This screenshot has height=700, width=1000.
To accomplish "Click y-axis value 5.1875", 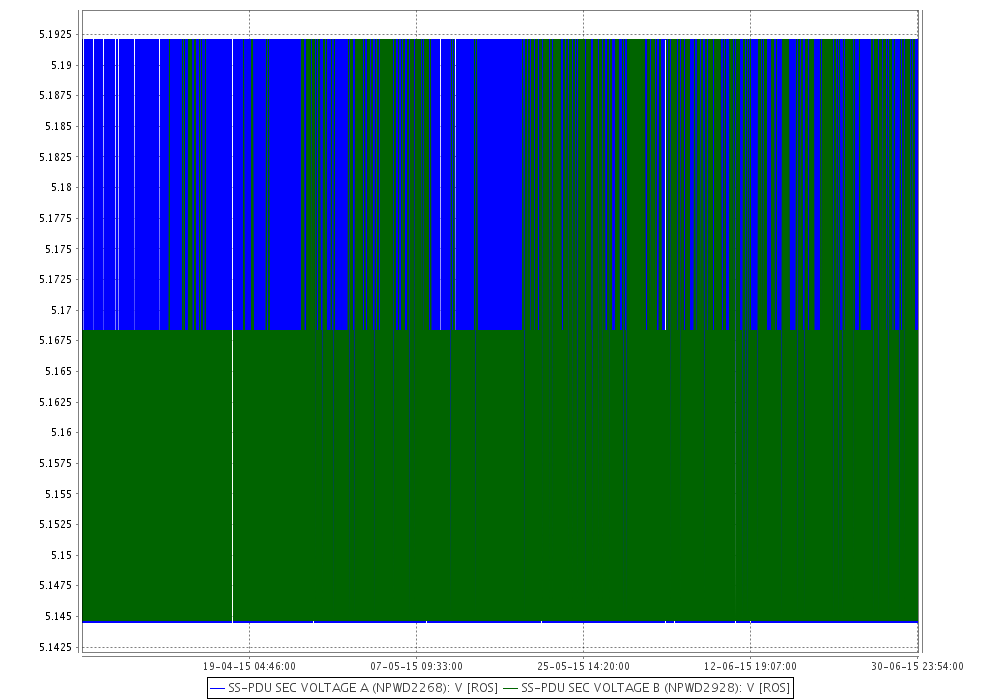I will point(55,96).
